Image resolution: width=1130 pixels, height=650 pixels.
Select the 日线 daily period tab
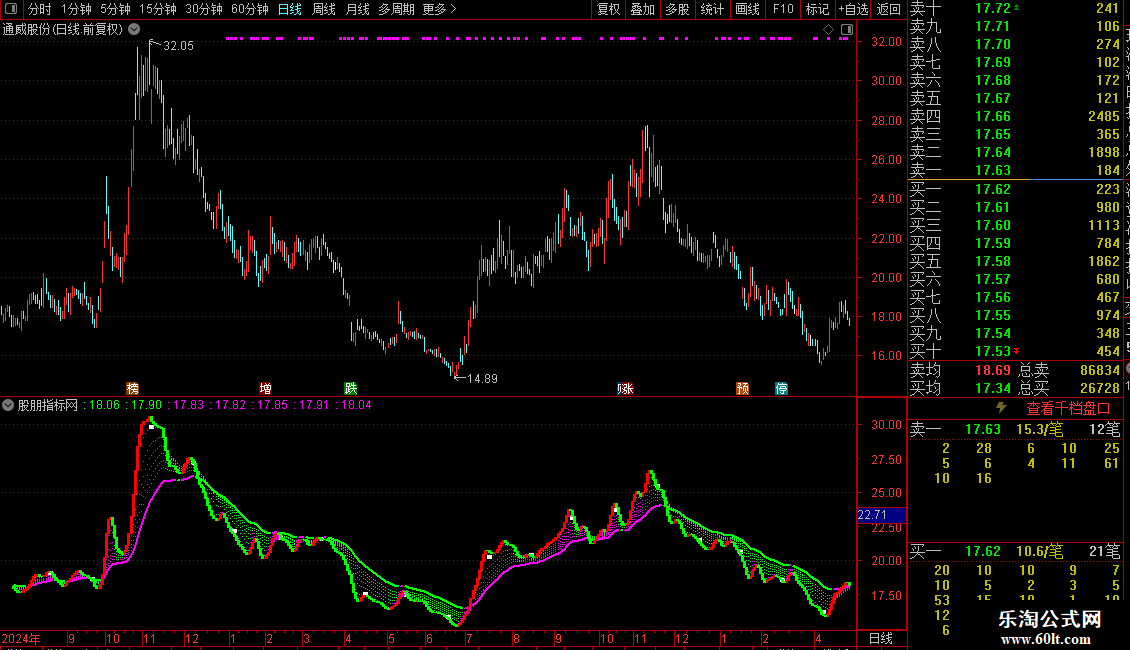pyautogui.click(x=290, y=9)
